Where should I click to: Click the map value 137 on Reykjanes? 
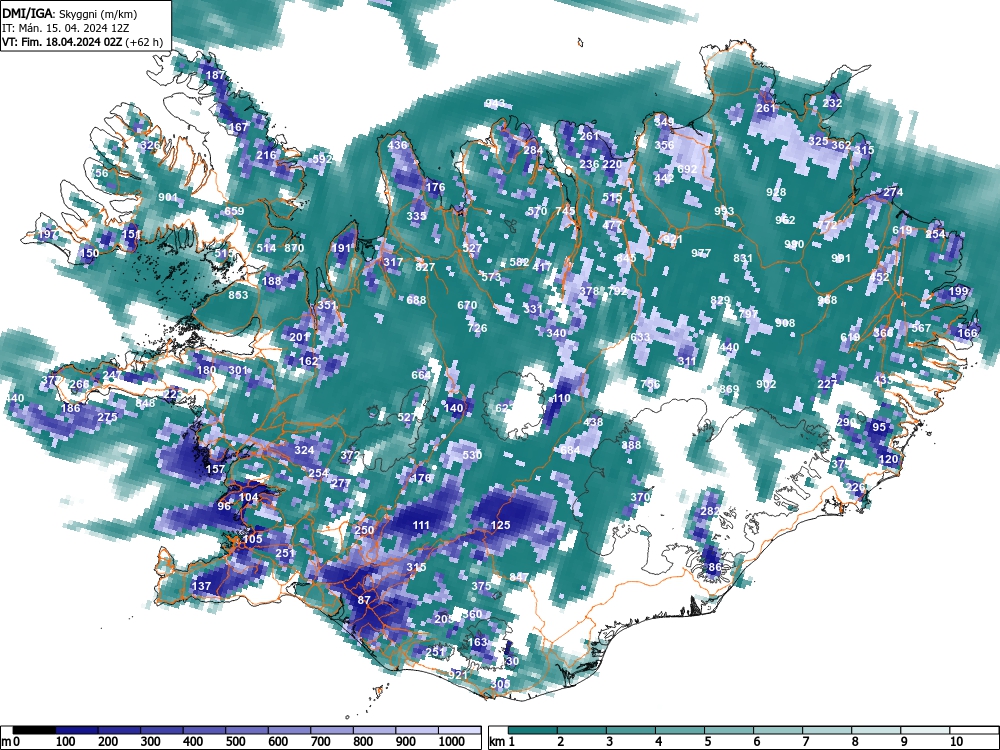click(201, 585)
